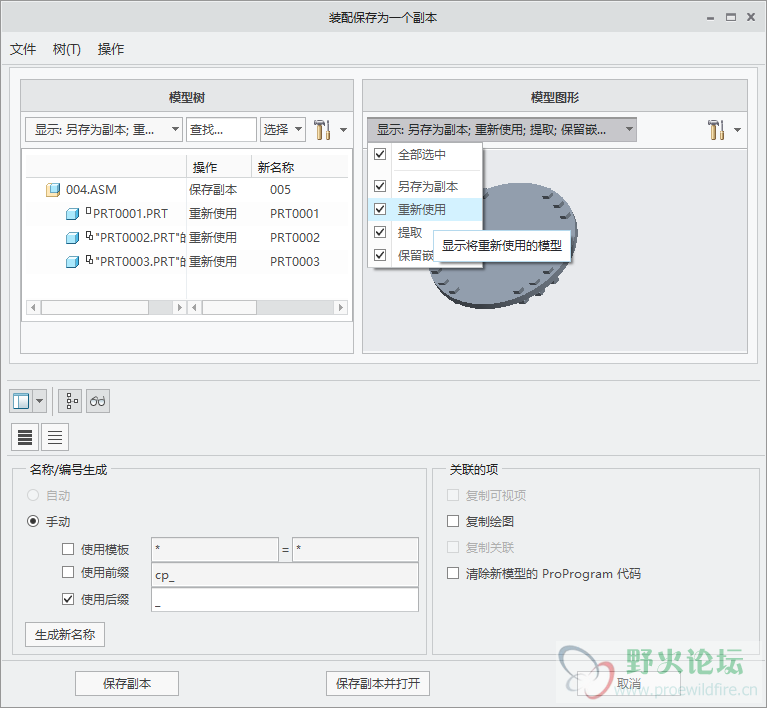Viewport: 767px width, 708px height.
Task: Open the 文件 menu
Action: (23, 49)
